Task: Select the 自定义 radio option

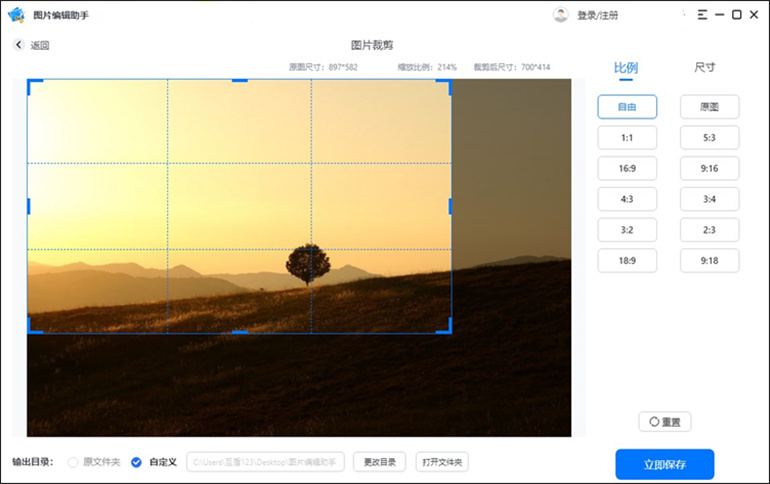Action: tap(136, 462)
